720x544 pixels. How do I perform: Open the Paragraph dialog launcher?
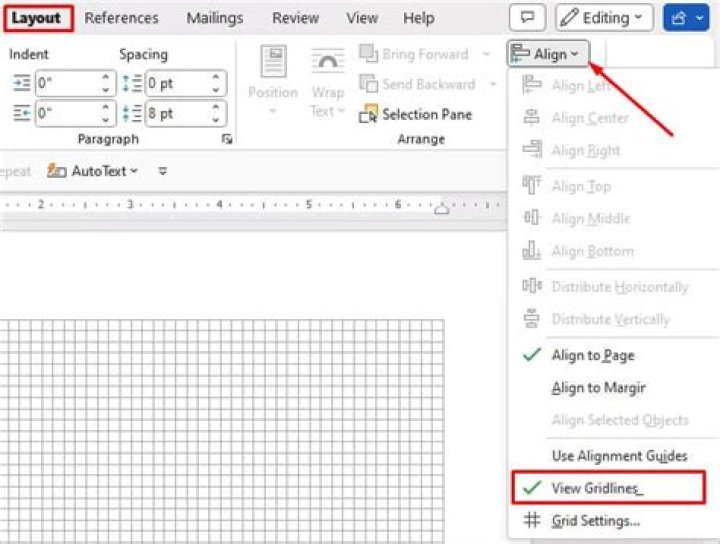pos(227,139)
